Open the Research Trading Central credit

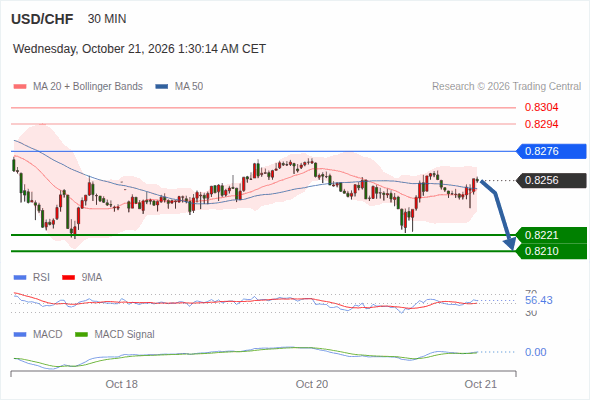click(x=506, y=87)
